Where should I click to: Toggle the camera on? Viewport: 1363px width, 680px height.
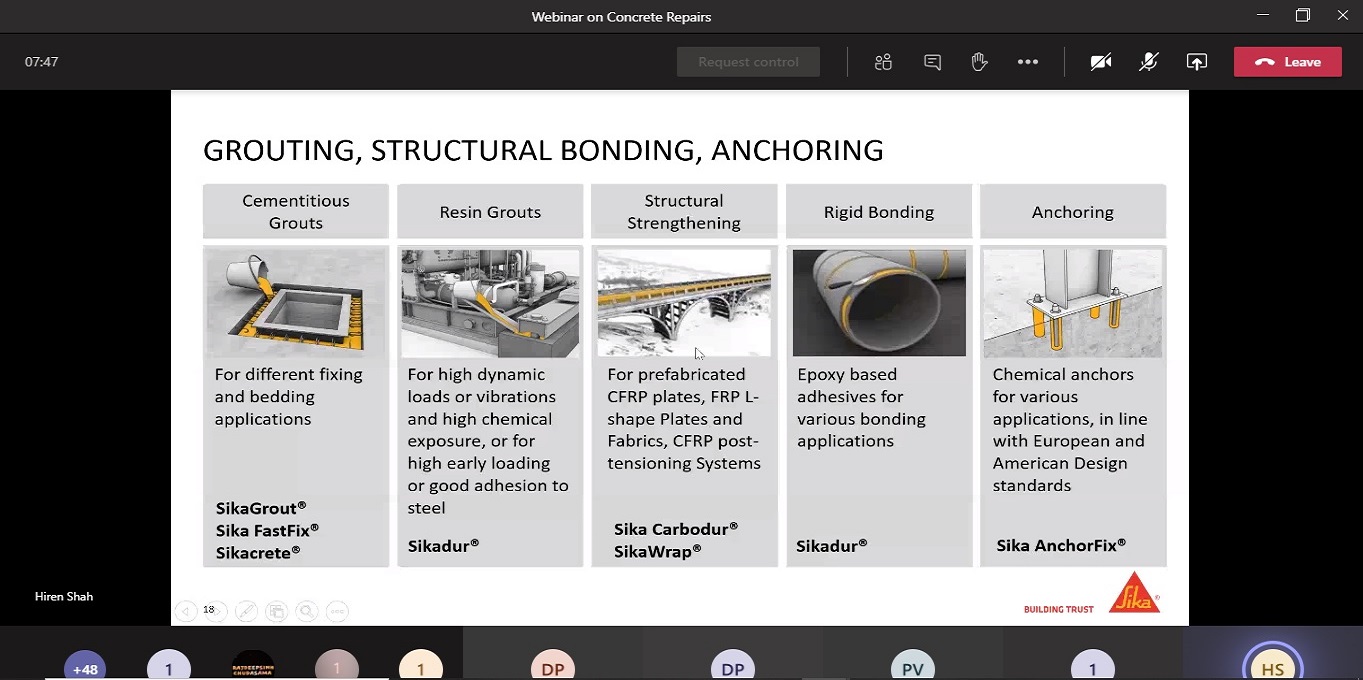1101,62
